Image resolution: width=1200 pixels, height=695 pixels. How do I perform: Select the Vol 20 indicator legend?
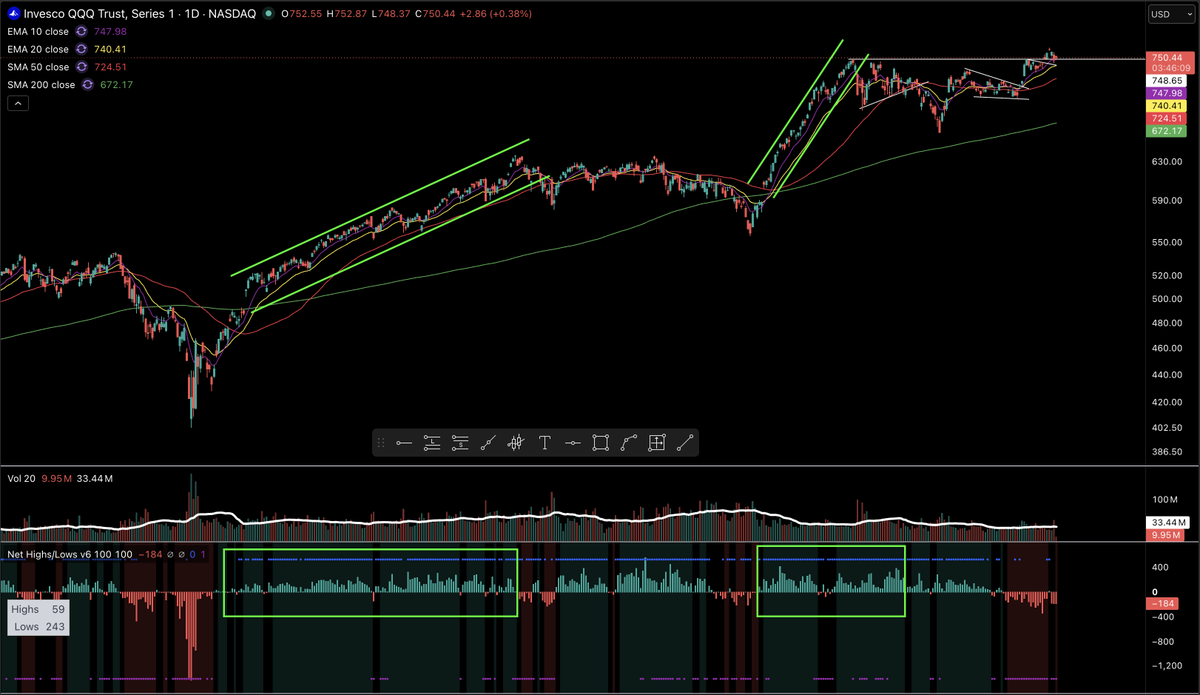(x=19, y=477)
